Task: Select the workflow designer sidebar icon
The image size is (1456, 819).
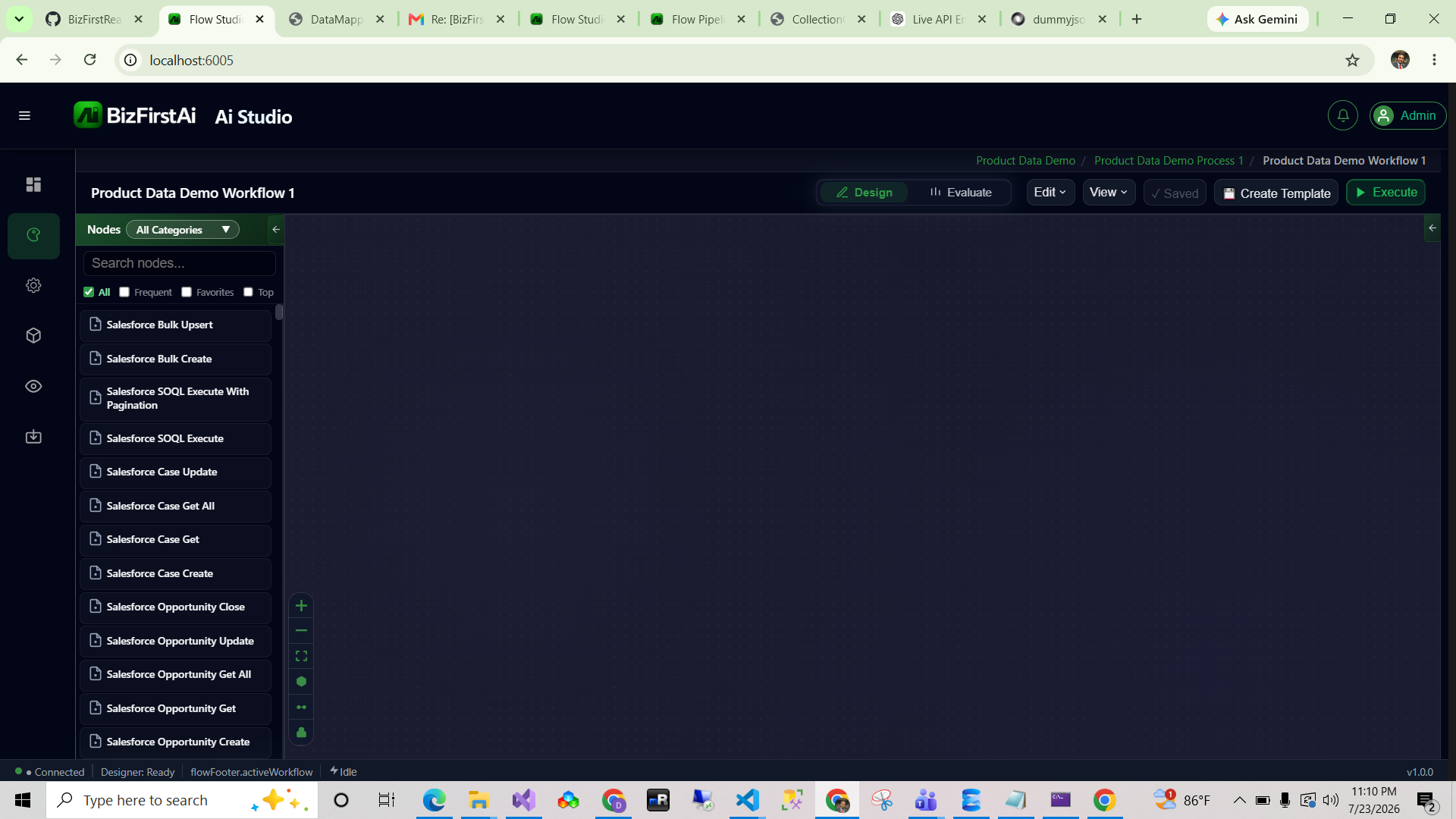Action: pos(33,235)
